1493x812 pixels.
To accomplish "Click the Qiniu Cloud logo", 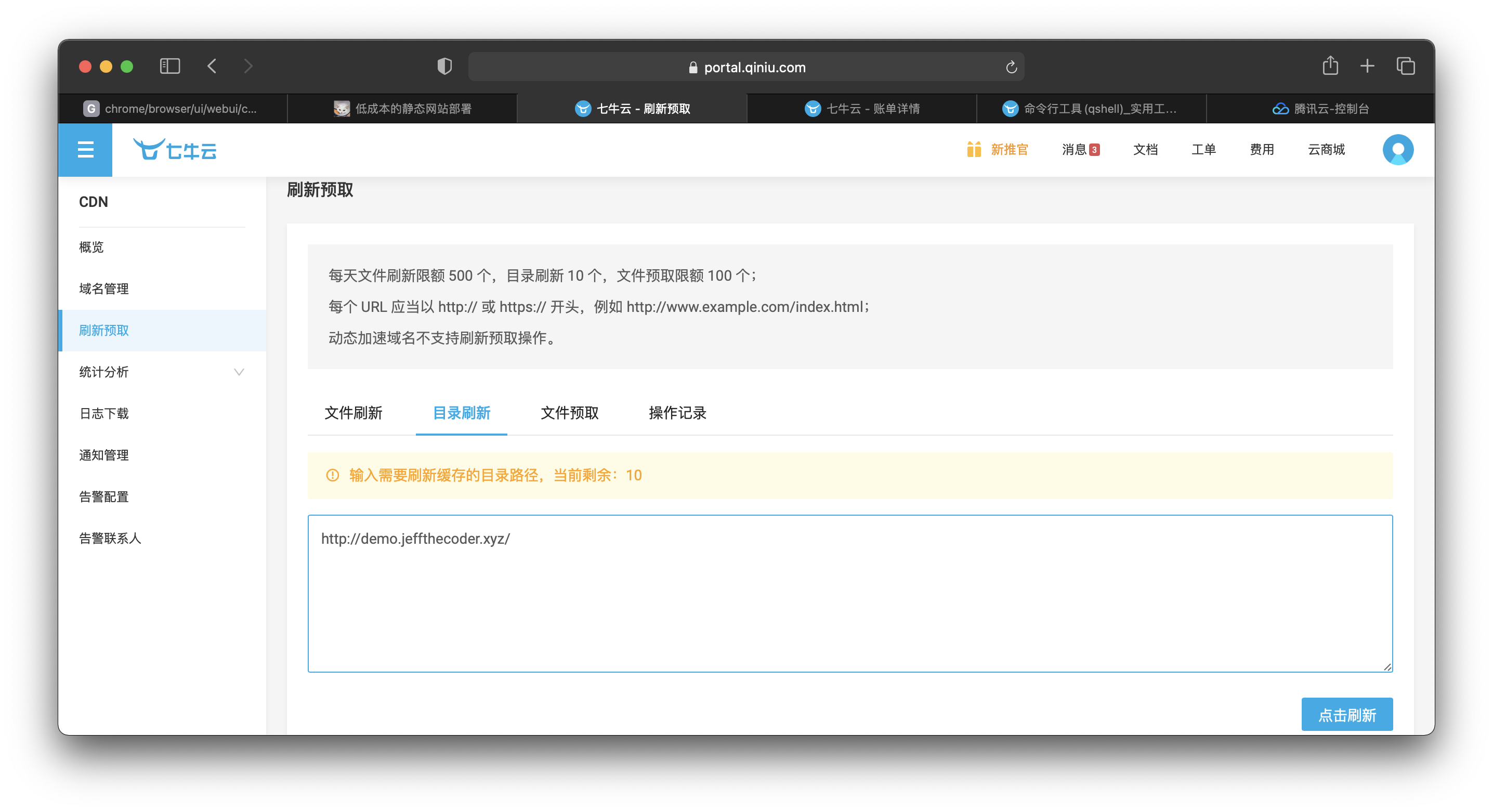I will click(175, 150).
